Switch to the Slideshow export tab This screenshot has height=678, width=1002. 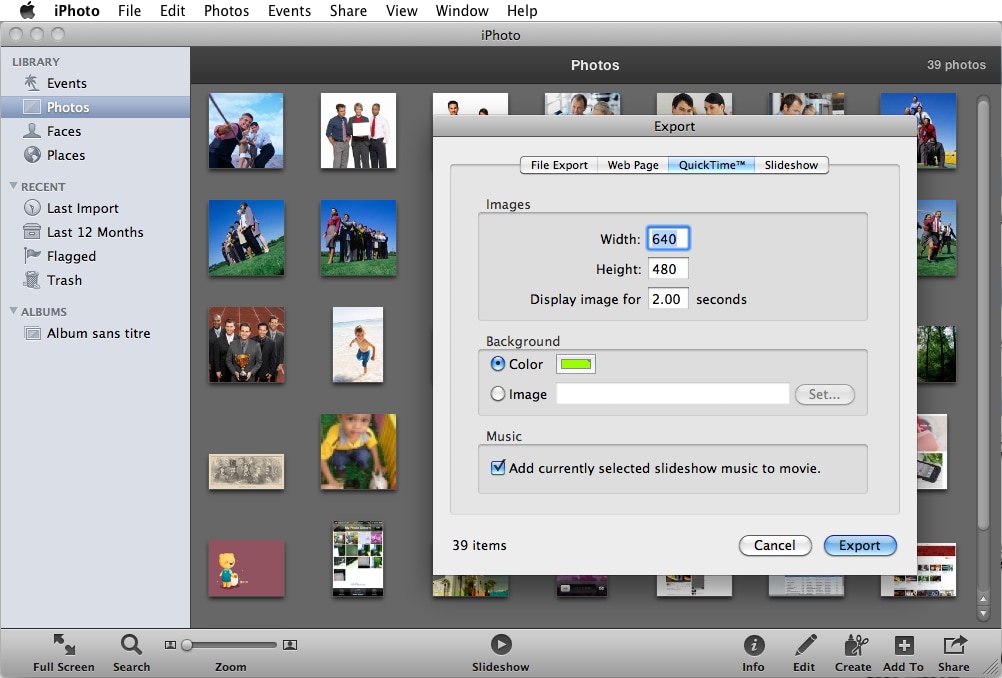point(791,165)
